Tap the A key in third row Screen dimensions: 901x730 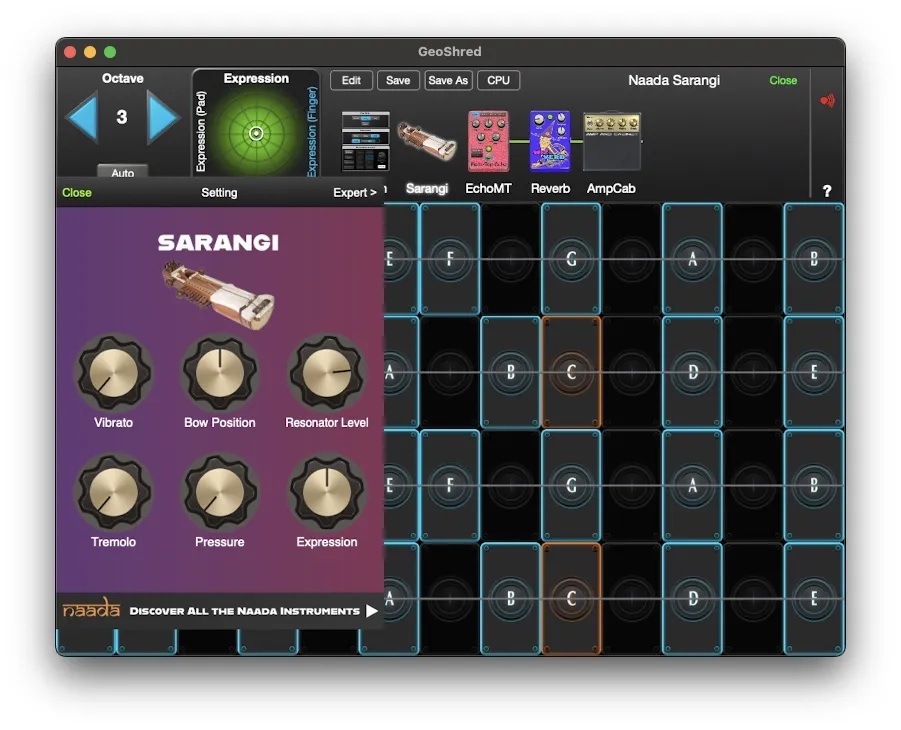click(x=692, y=485)
